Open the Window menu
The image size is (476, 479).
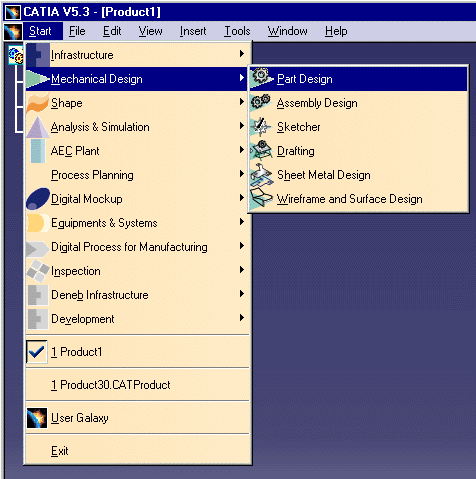[x=288, y=31]
